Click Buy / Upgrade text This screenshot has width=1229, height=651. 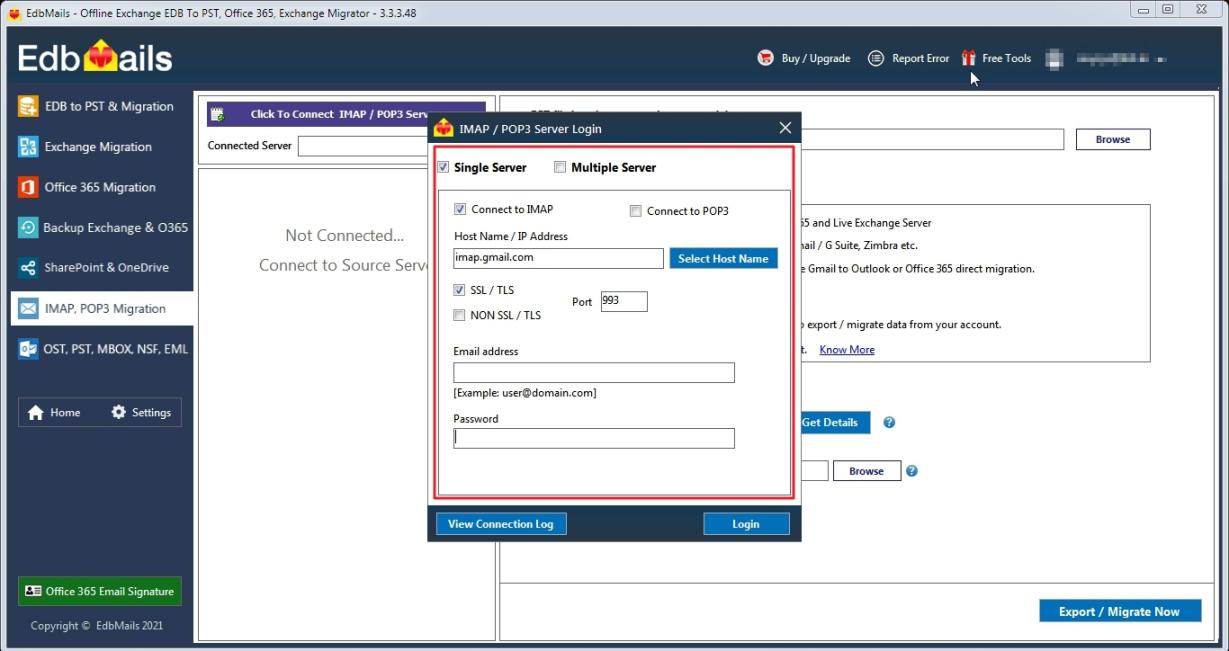[816, 59]
